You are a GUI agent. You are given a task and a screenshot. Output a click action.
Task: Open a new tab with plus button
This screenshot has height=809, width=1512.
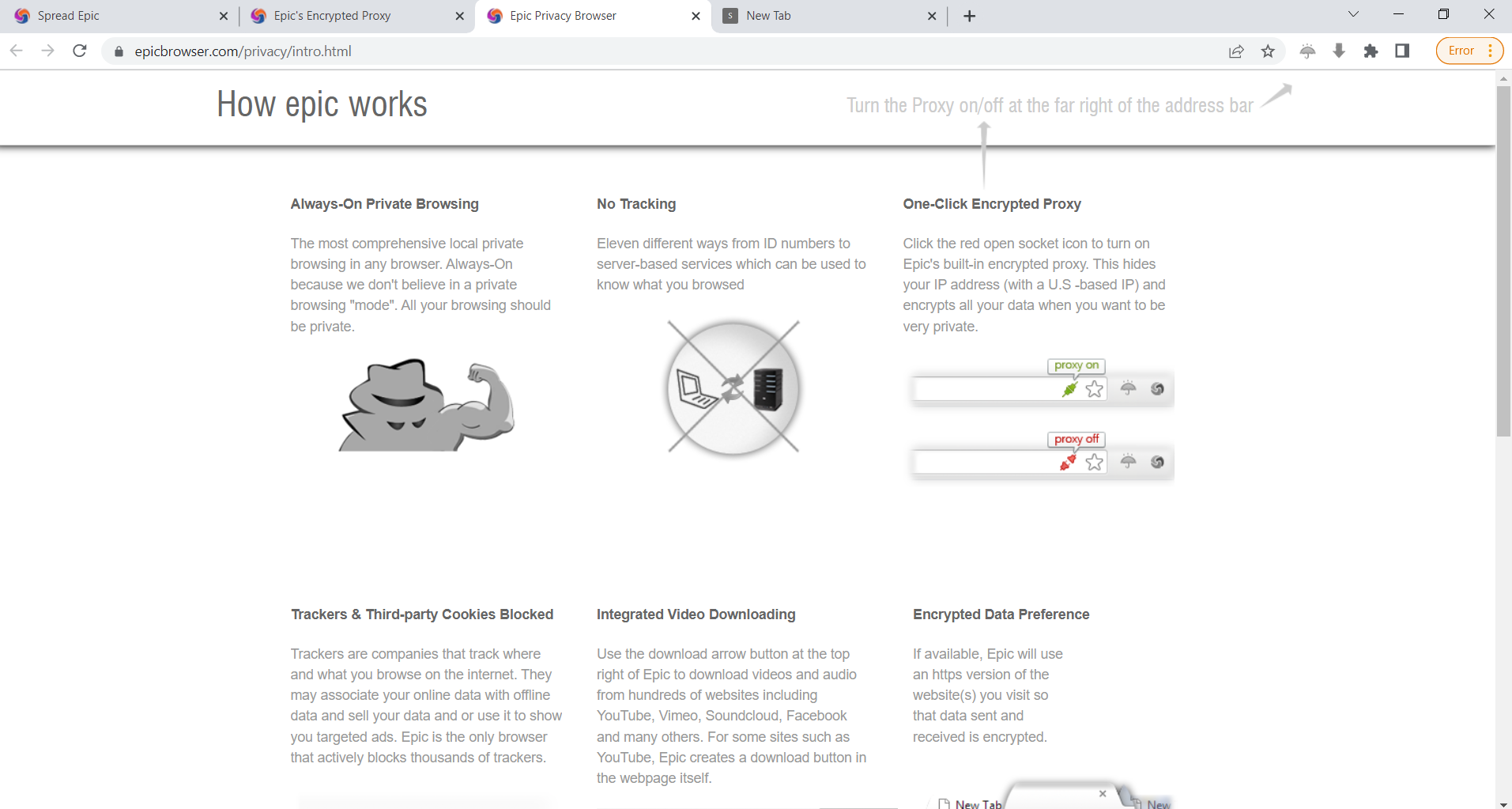[x=970, y=16]
